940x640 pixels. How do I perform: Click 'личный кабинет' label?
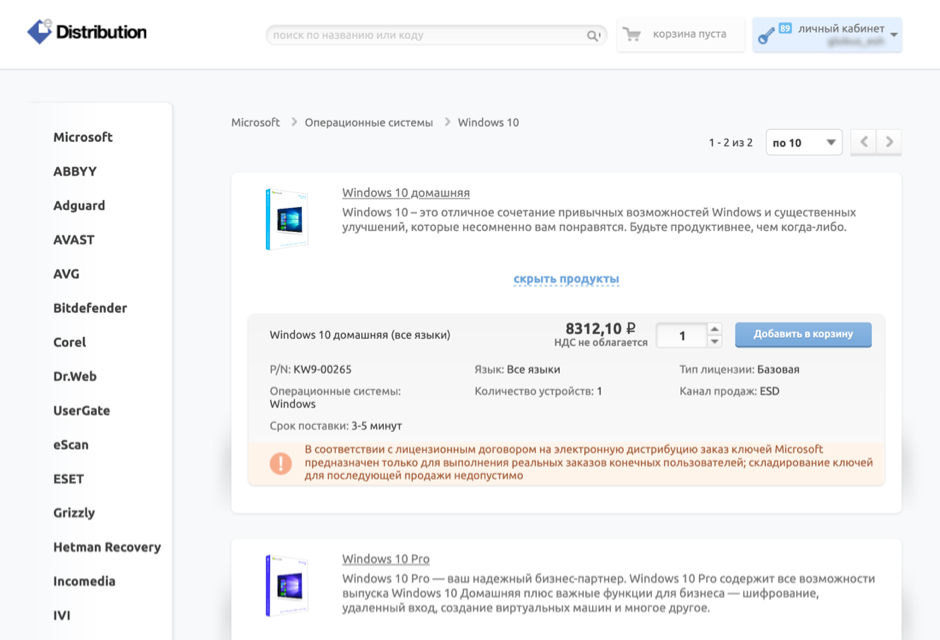(x=841, y=28)
